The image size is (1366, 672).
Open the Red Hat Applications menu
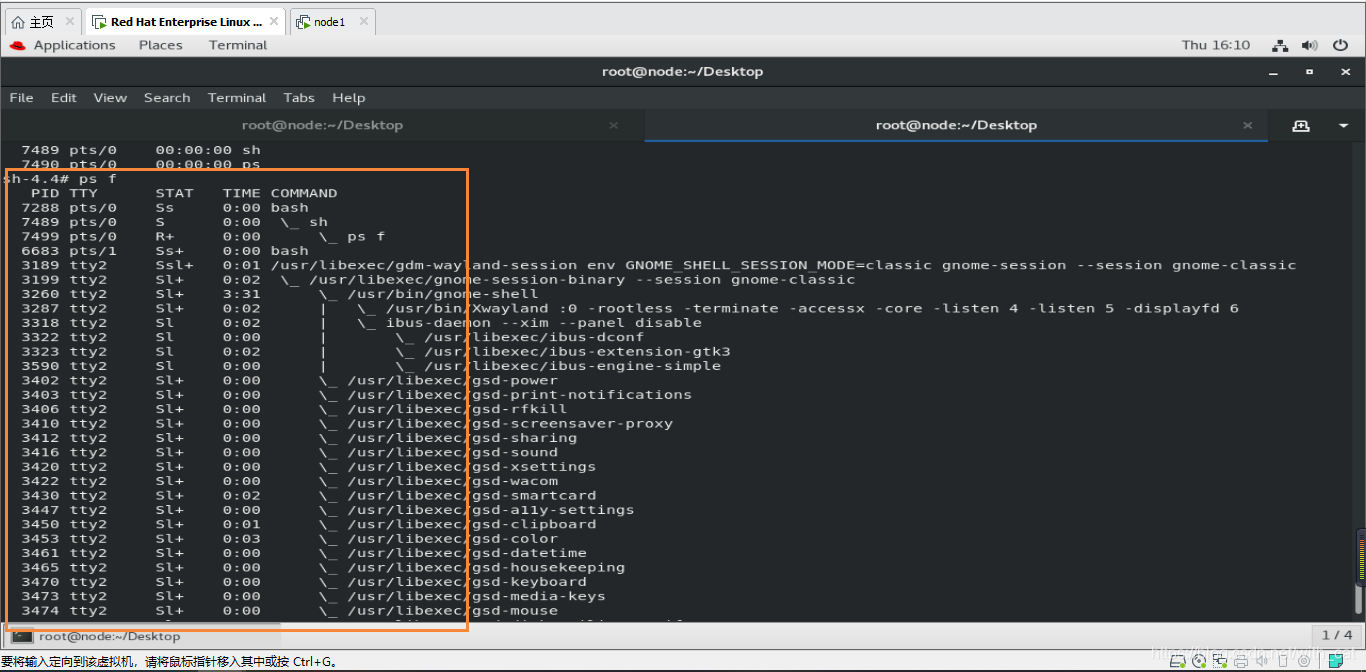(x=74, y=45)
